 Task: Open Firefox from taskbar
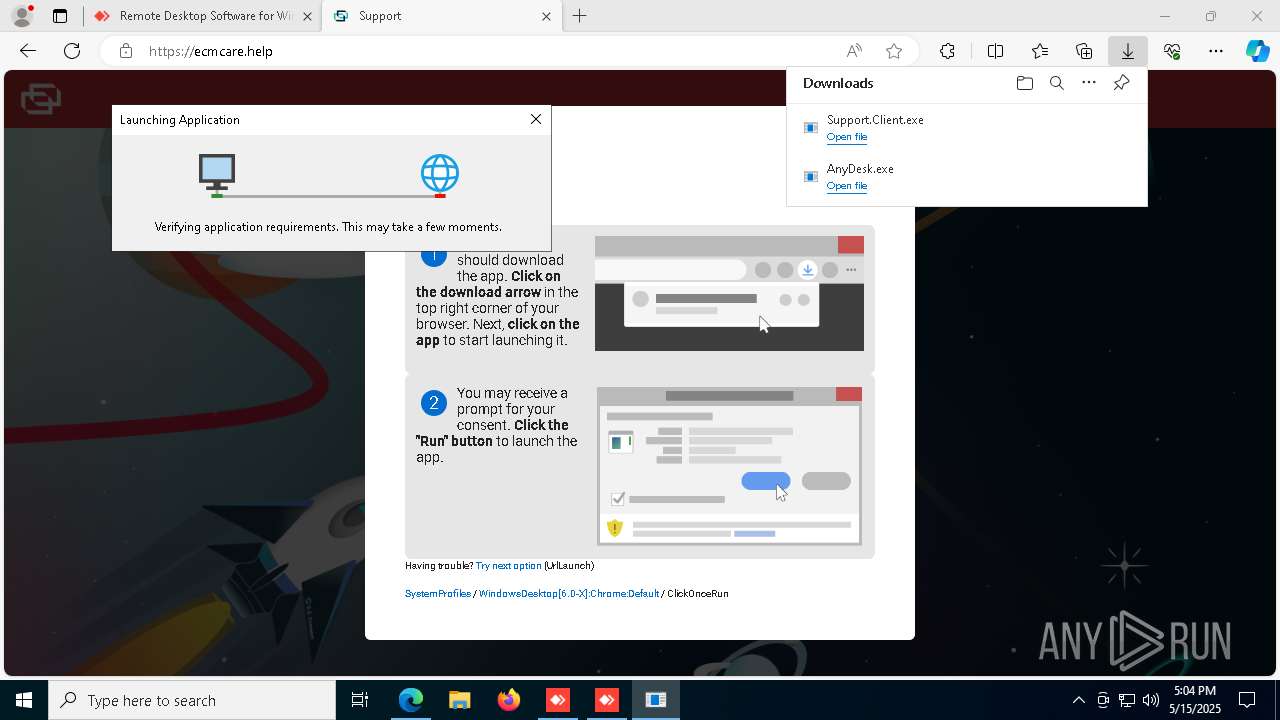pyautogui.click(x=508, y=700)
